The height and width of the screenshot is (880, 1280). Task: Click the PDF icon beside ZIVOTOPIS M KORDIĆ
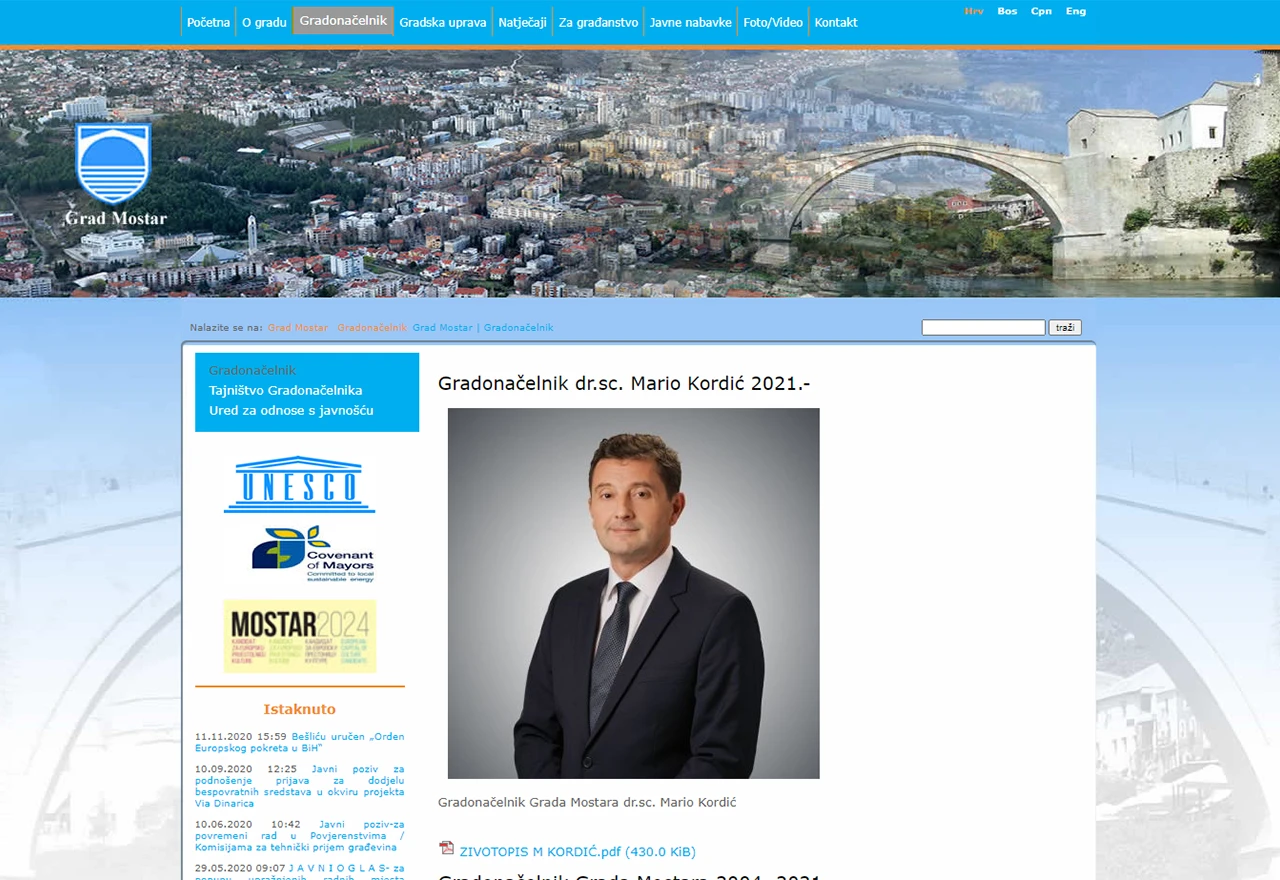point(447,848)
